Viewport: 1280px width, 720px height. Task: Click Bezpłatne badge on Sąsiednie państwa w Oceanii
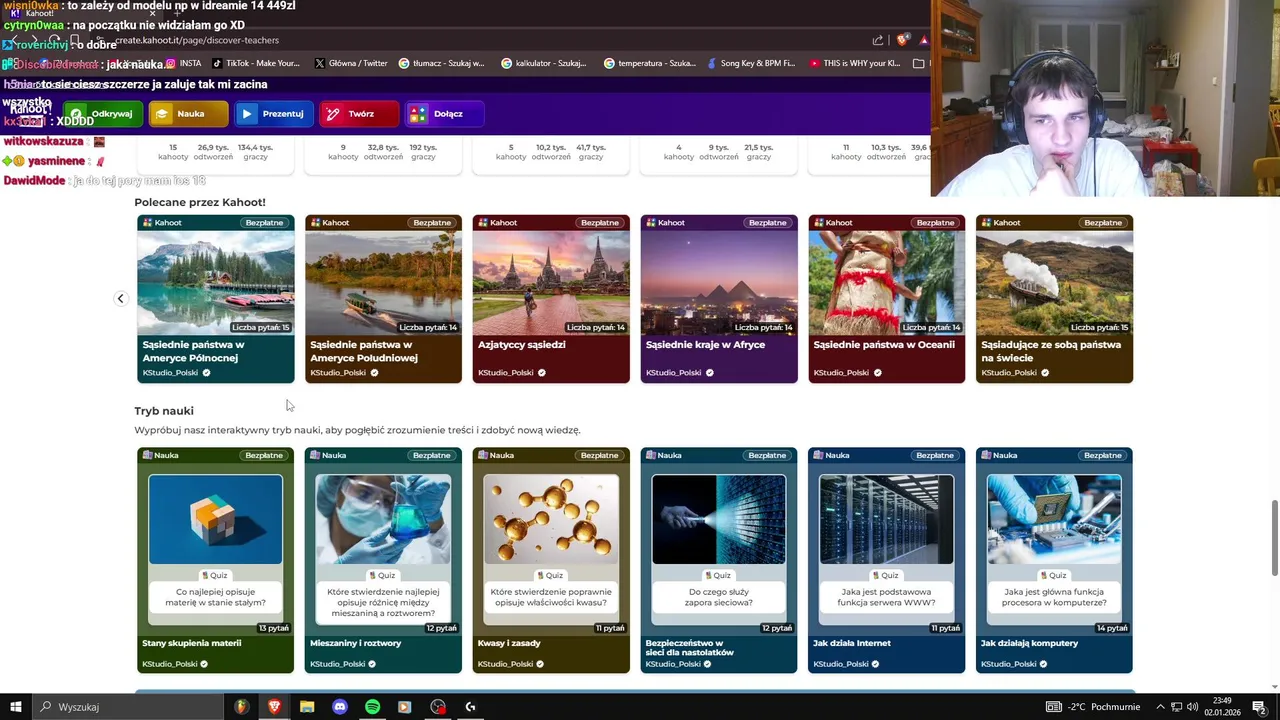(935, 223)
